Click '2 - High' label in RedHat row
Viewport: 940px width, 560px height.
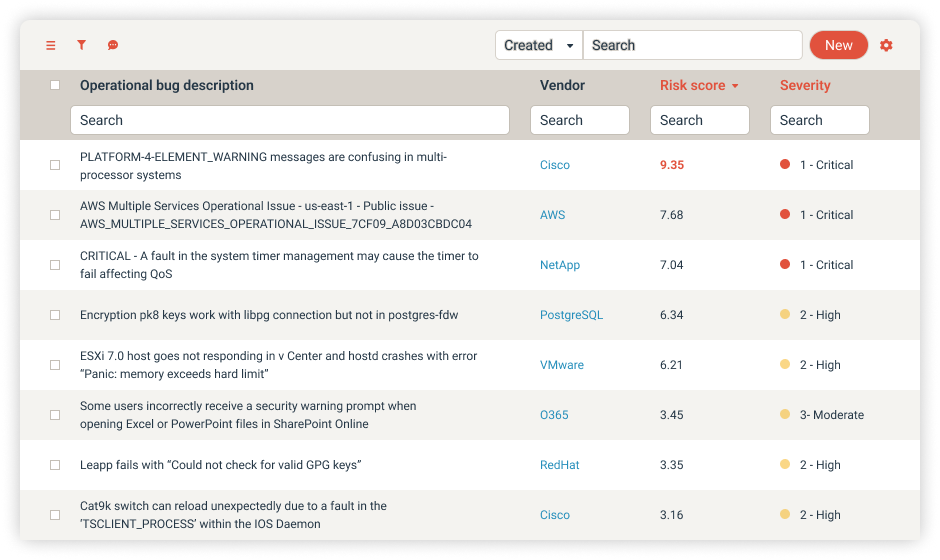tap(820, 465)
